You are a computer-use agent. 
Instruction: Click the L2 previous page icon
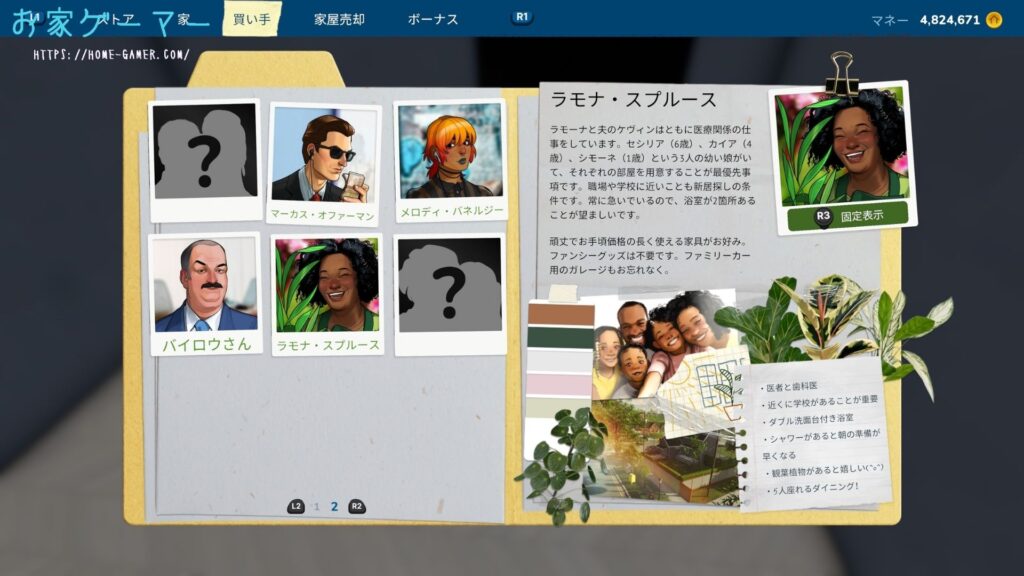(x=296, y=506)
